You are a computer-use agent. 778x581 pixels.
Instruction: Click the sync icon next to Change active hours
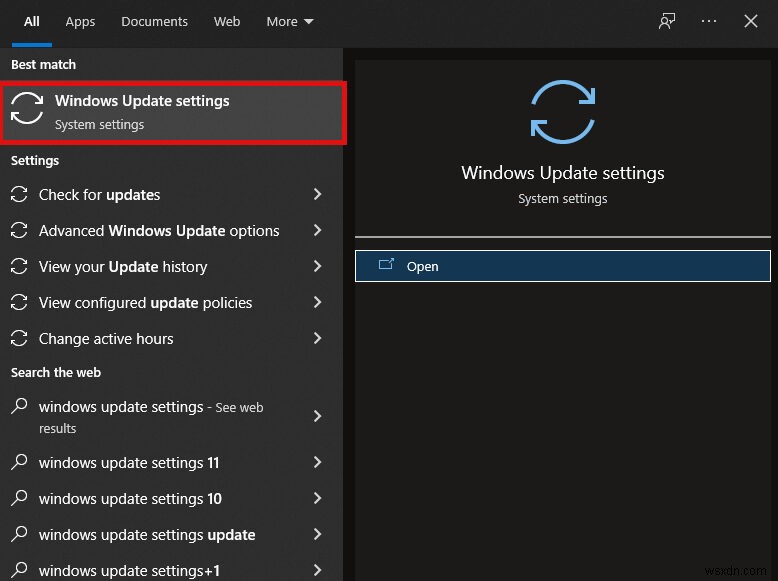click(x=19, y=338)
